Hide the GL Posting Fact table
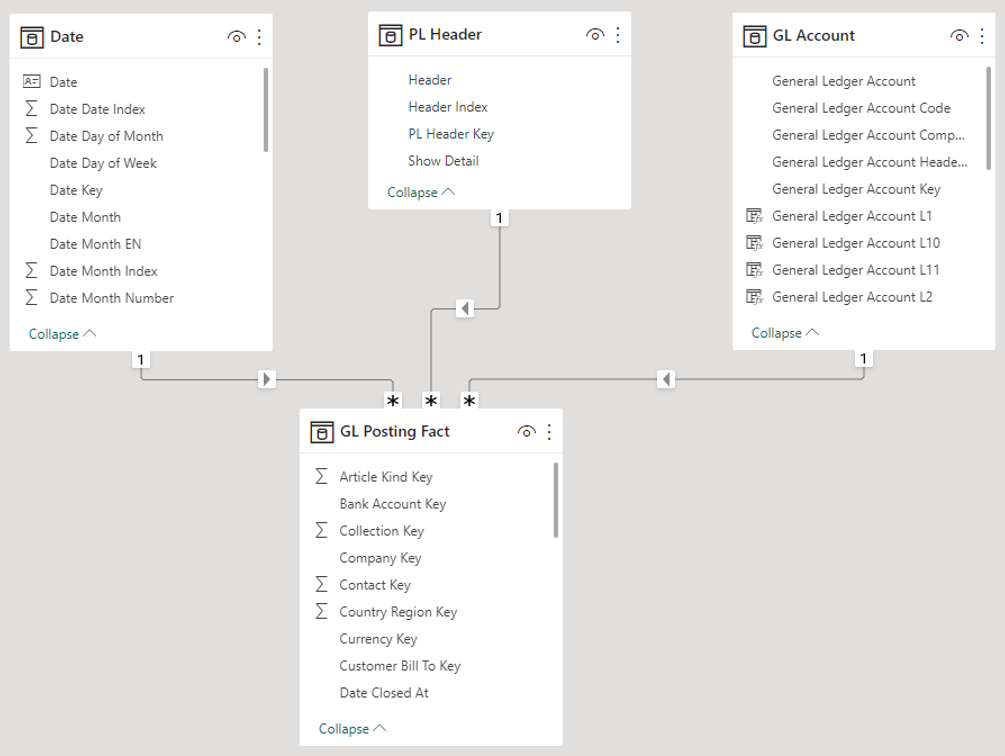 [x=526, y=432]
